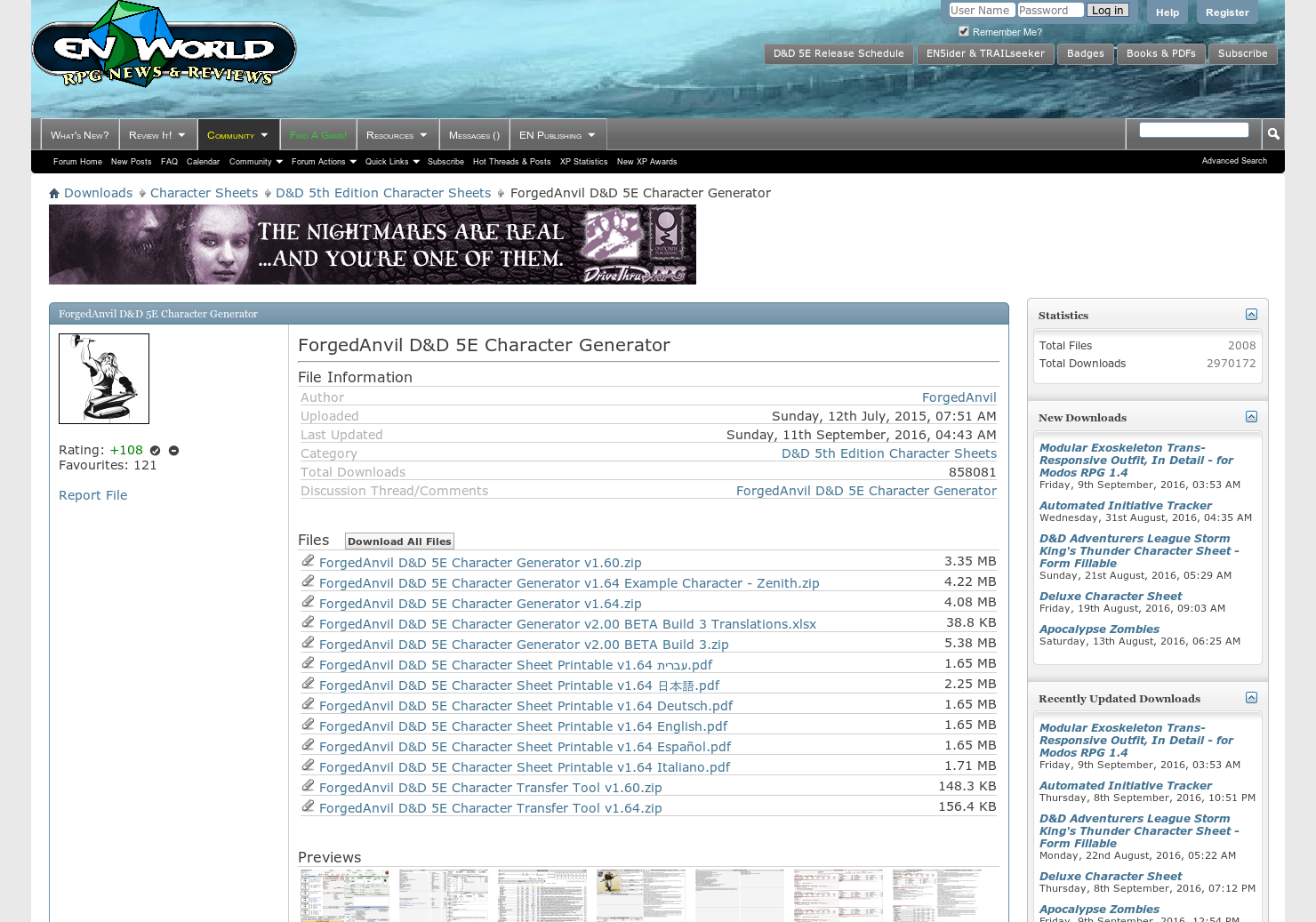Open XP Statistics page
The height and width of the screenshot is (922, 1316).
point(583,162)
